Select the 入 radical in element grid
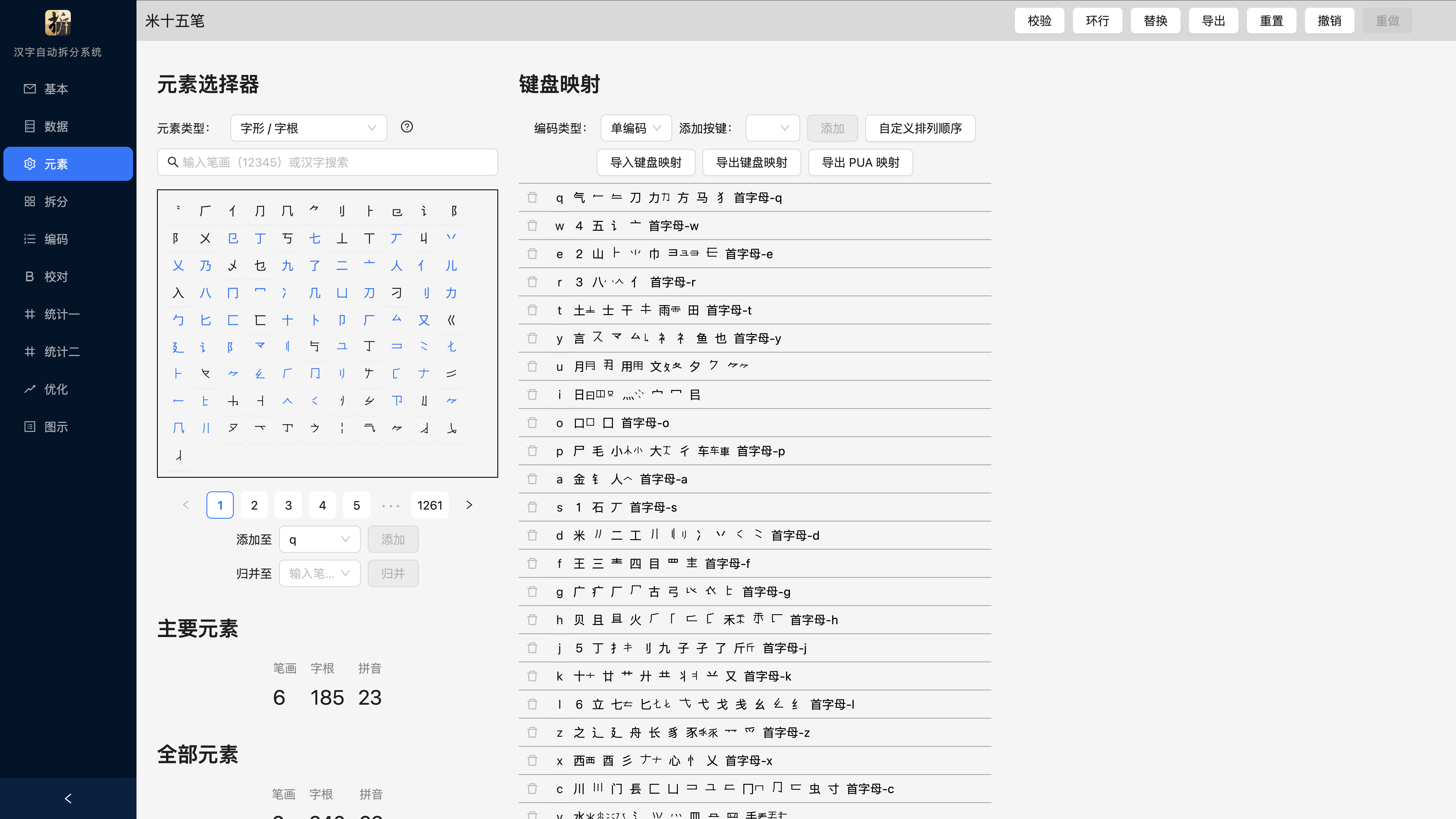1456x819 pixels. (178, 293)
